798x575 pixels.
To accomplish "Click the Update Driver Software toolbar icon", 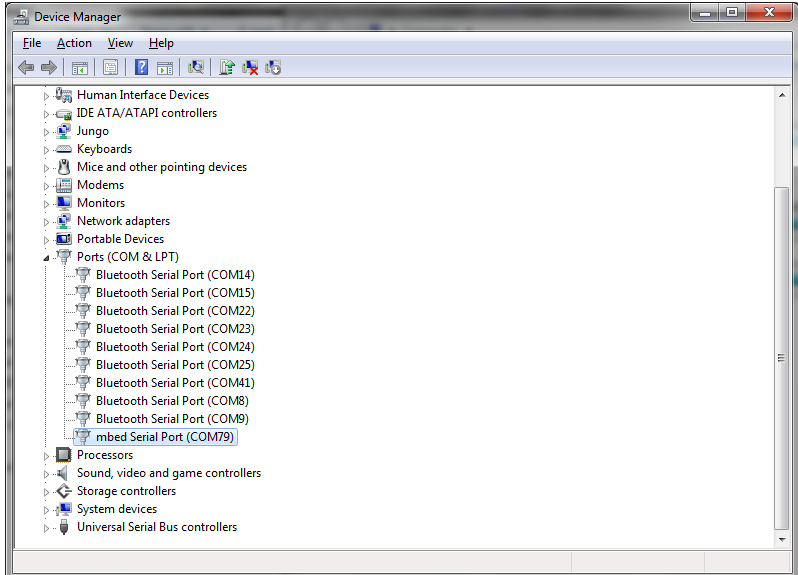I will pos(227,67).
